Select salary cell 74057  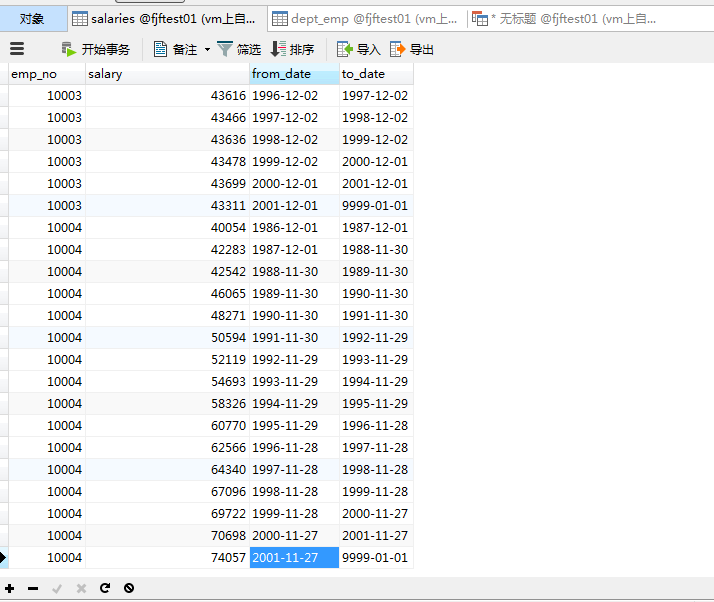click(167, 557)
